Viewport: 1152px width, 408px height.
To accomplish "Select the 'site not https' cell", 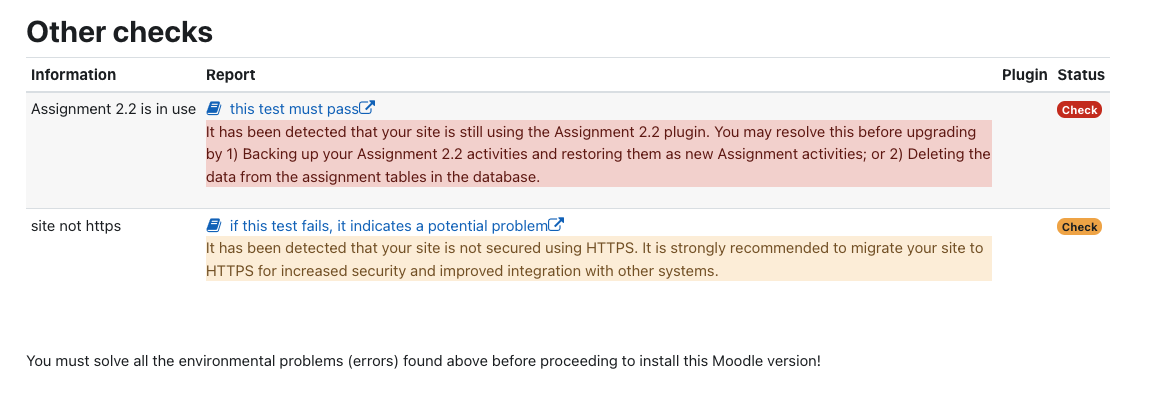I will coord(76,226).
